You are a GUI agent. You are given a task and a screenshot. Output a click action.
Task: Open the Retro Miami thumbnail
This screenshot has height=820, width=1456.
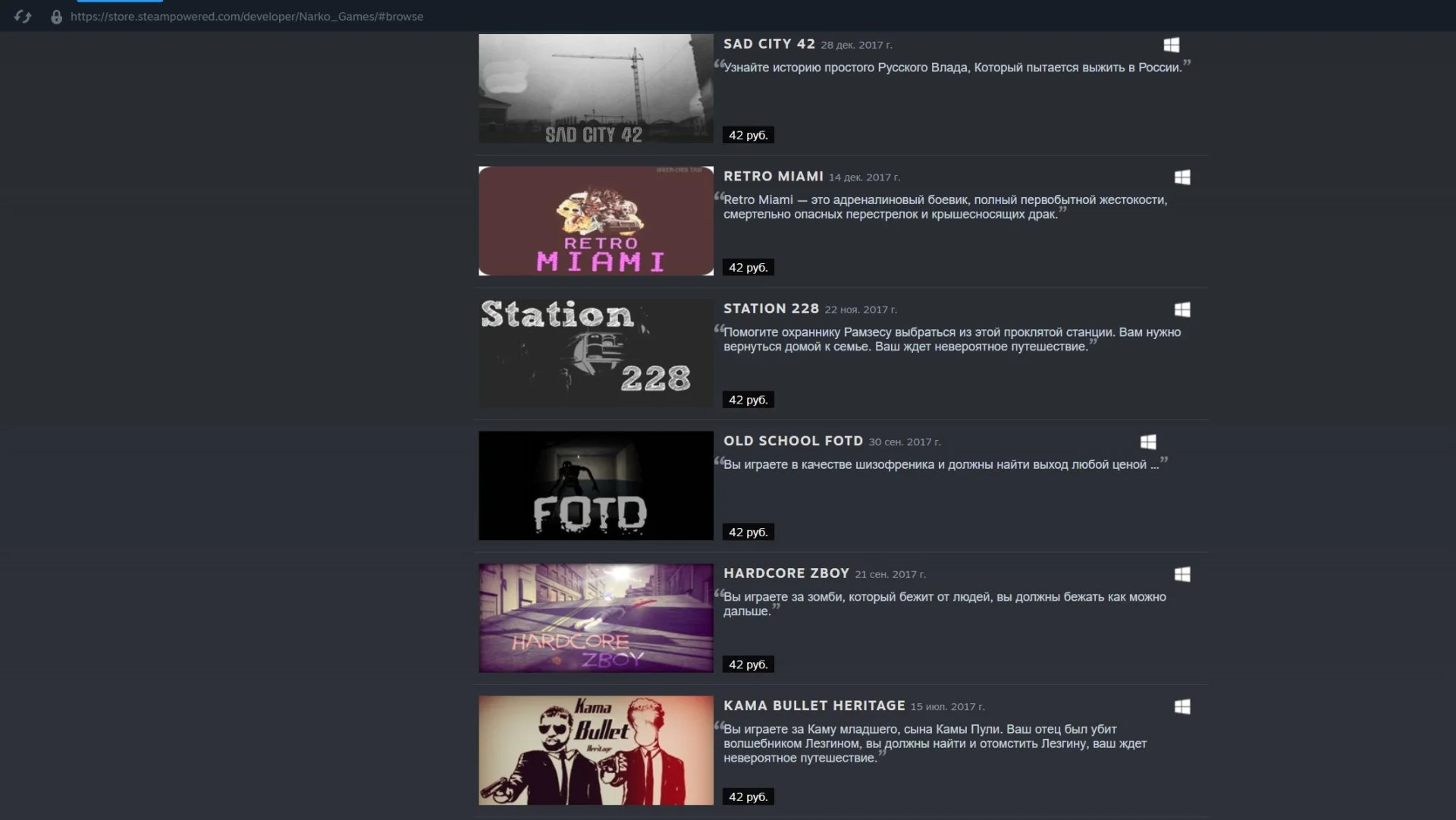click(596, 221)
